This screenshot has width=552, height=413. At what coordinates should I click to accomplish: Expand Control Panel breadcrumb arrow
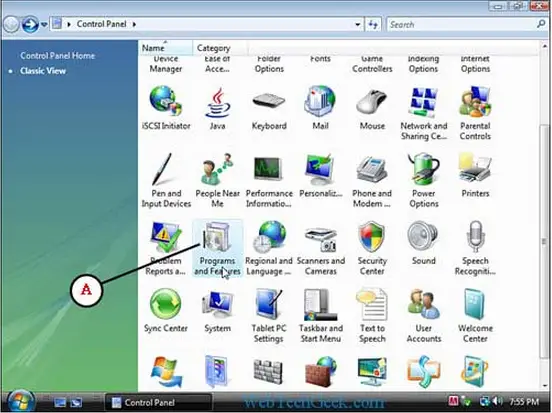click(134, 24)
